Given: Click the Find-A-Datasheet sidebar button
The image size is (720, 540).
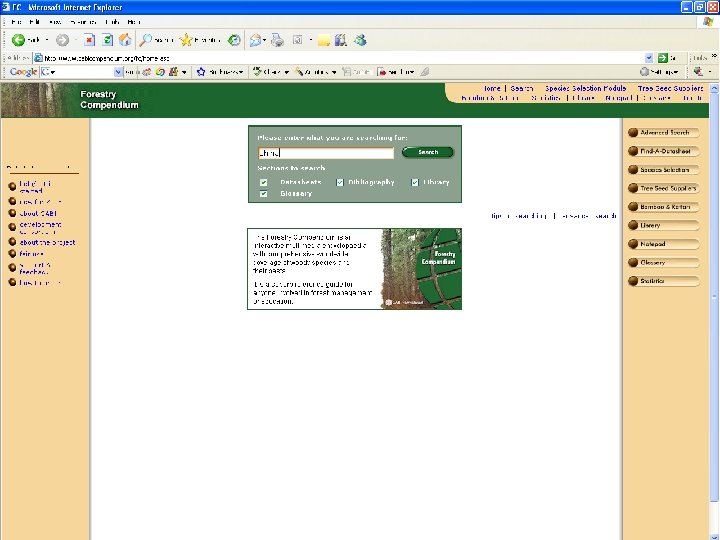Looking at the screenshot, I should click(664, 151).
